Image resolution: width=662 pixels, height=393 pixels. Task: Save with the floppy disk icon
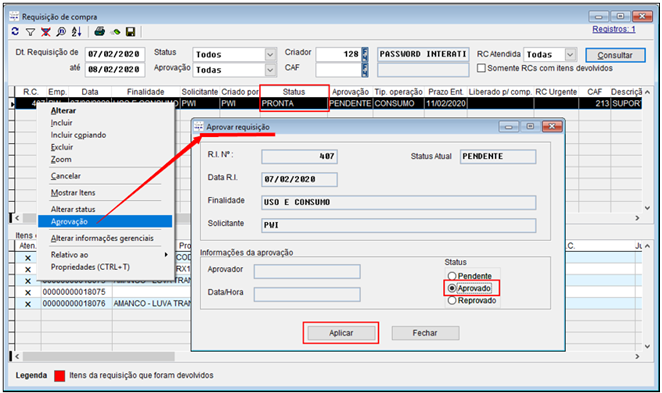[130, 32]
